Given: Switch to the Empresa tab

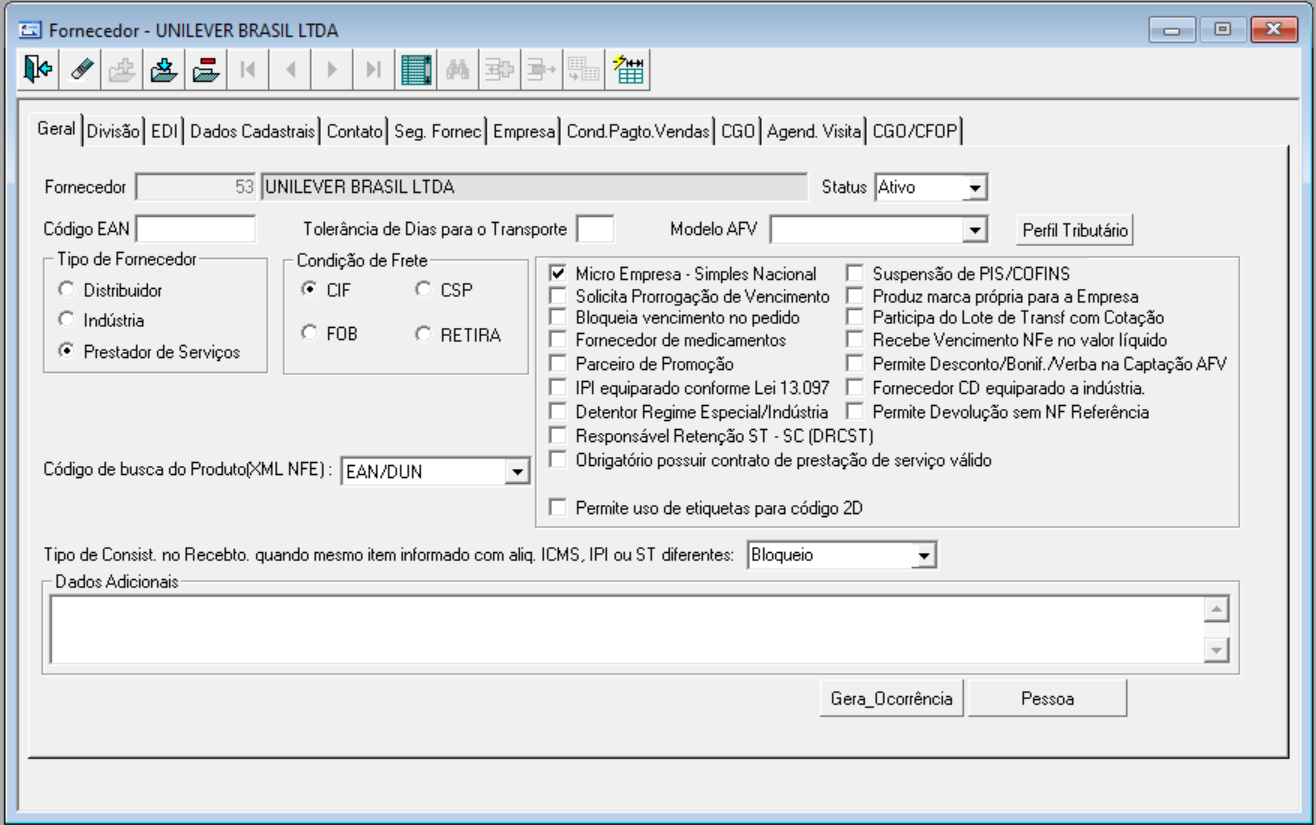Looking at the screenshot, I should [524, 131].
